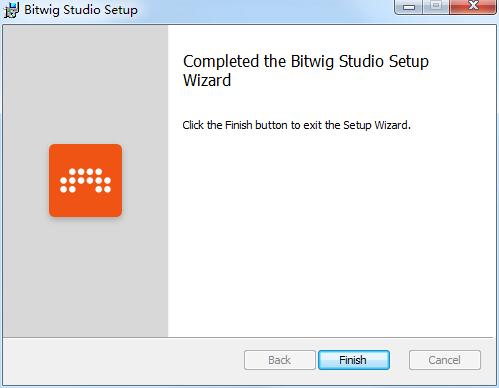The image size is (499, 388).
Task: Click the disabled maximize window button
Action: [435, 7]
